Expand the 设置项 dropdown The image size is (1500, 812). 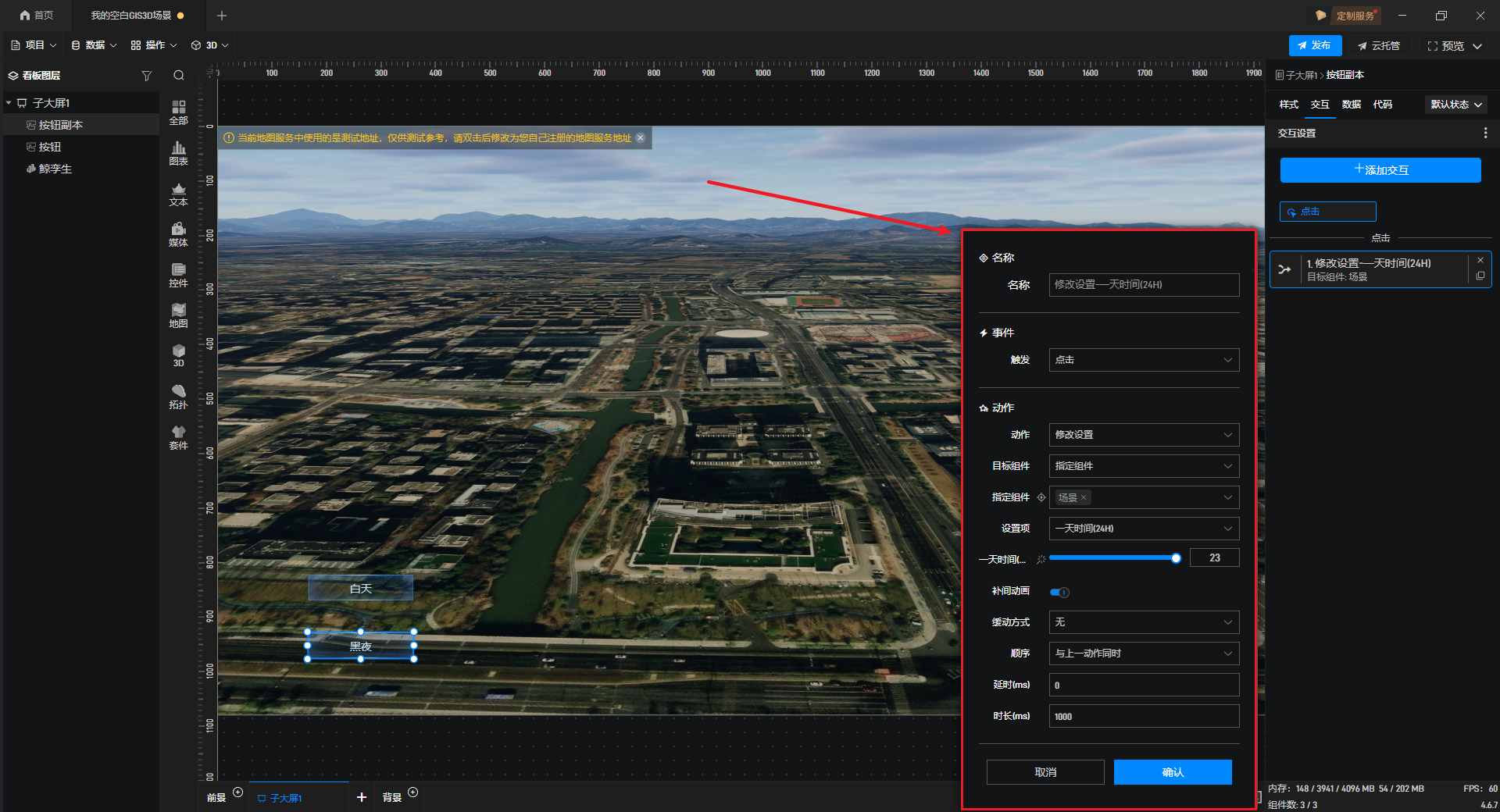pos(1143,529)
